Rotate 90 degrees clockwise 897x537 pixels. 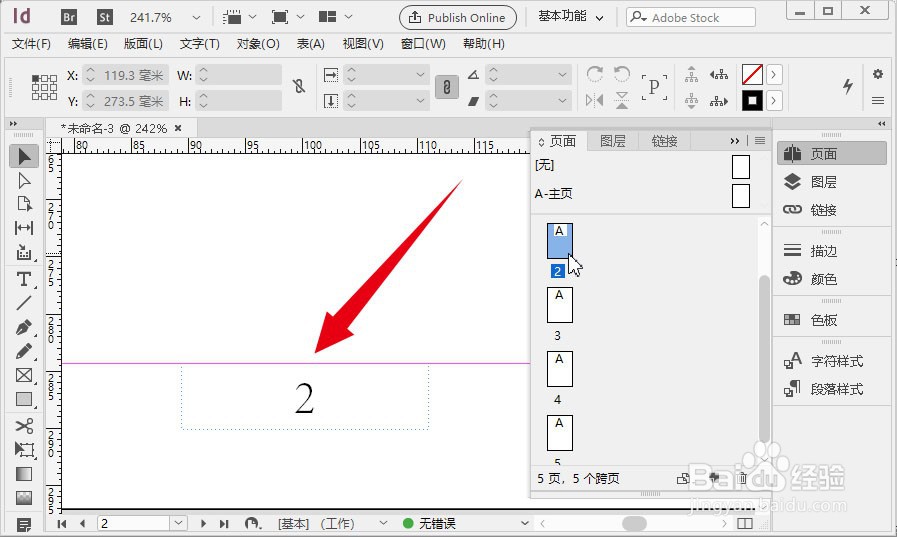tap(595, 74)
